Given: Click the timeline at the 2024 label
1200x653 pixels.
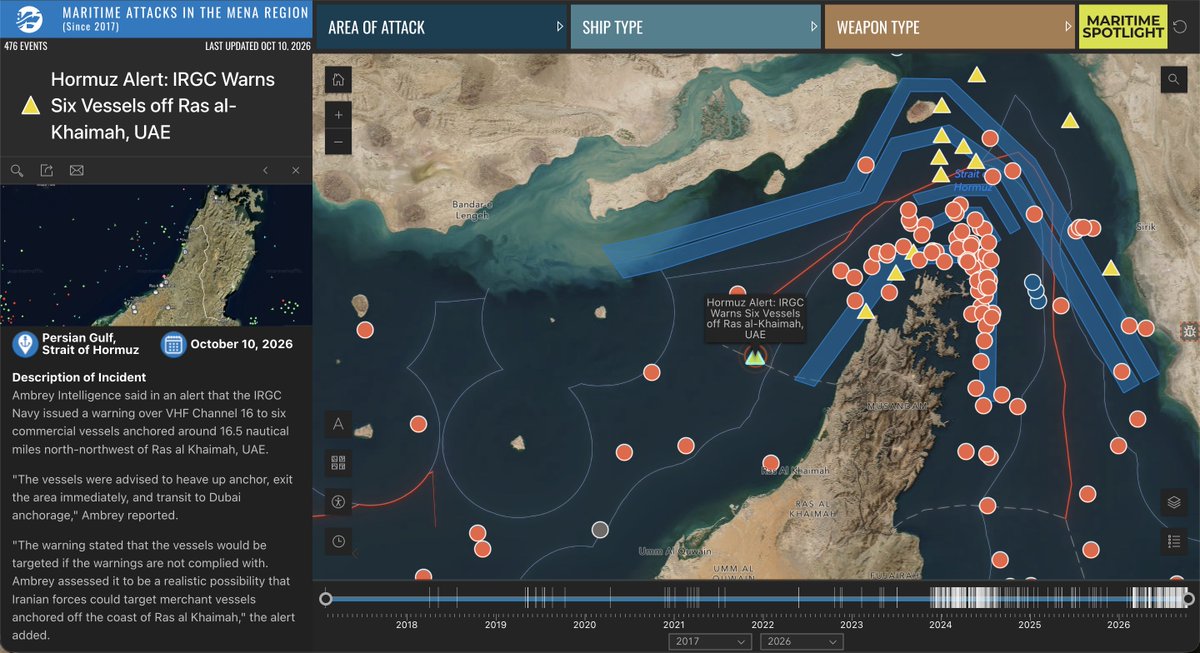Looking at the screenshot, I should (x=940, y=599).
